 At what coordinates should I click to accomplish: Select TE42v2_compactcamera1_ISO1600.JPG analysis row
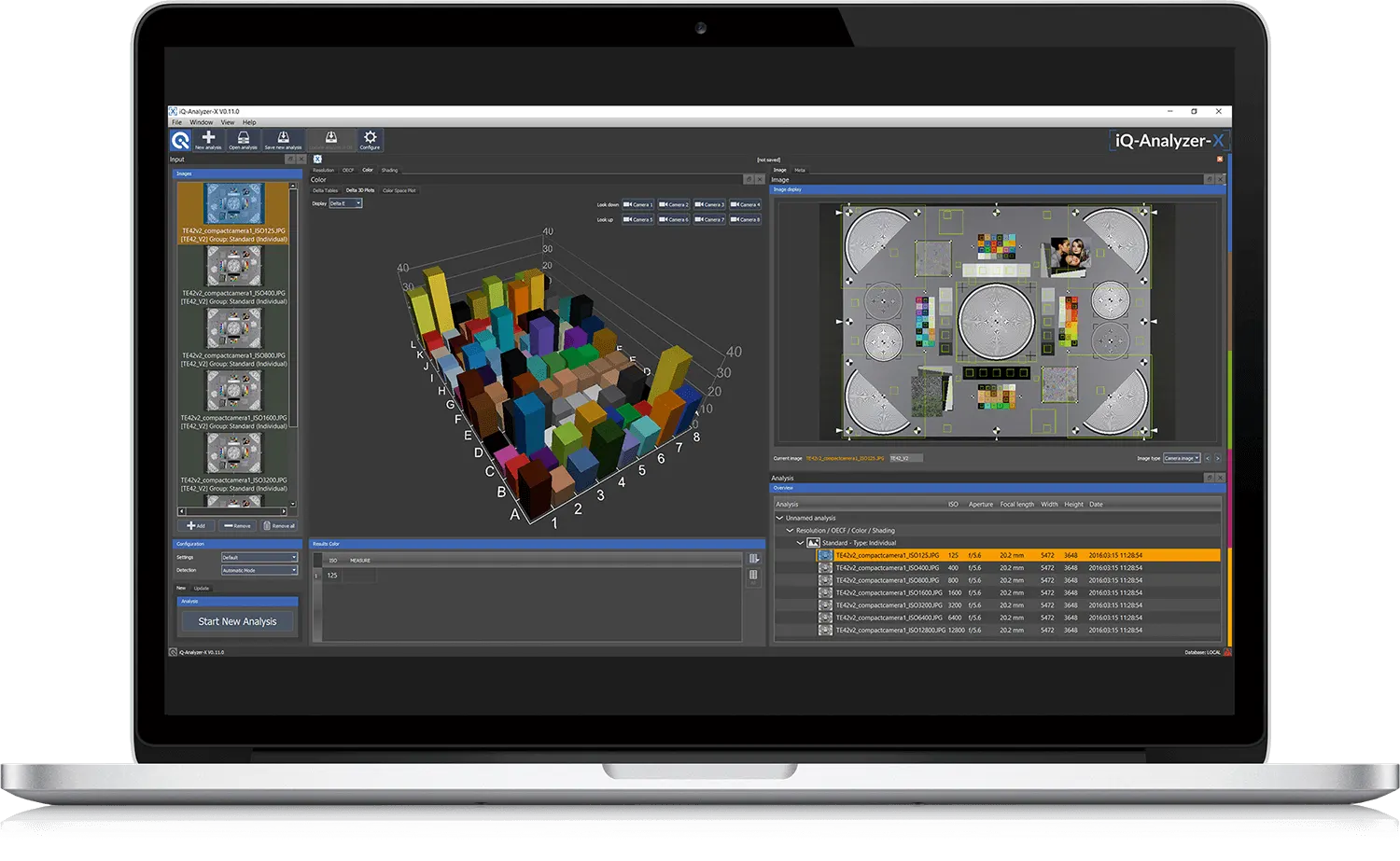click(x=1019, y=592)
